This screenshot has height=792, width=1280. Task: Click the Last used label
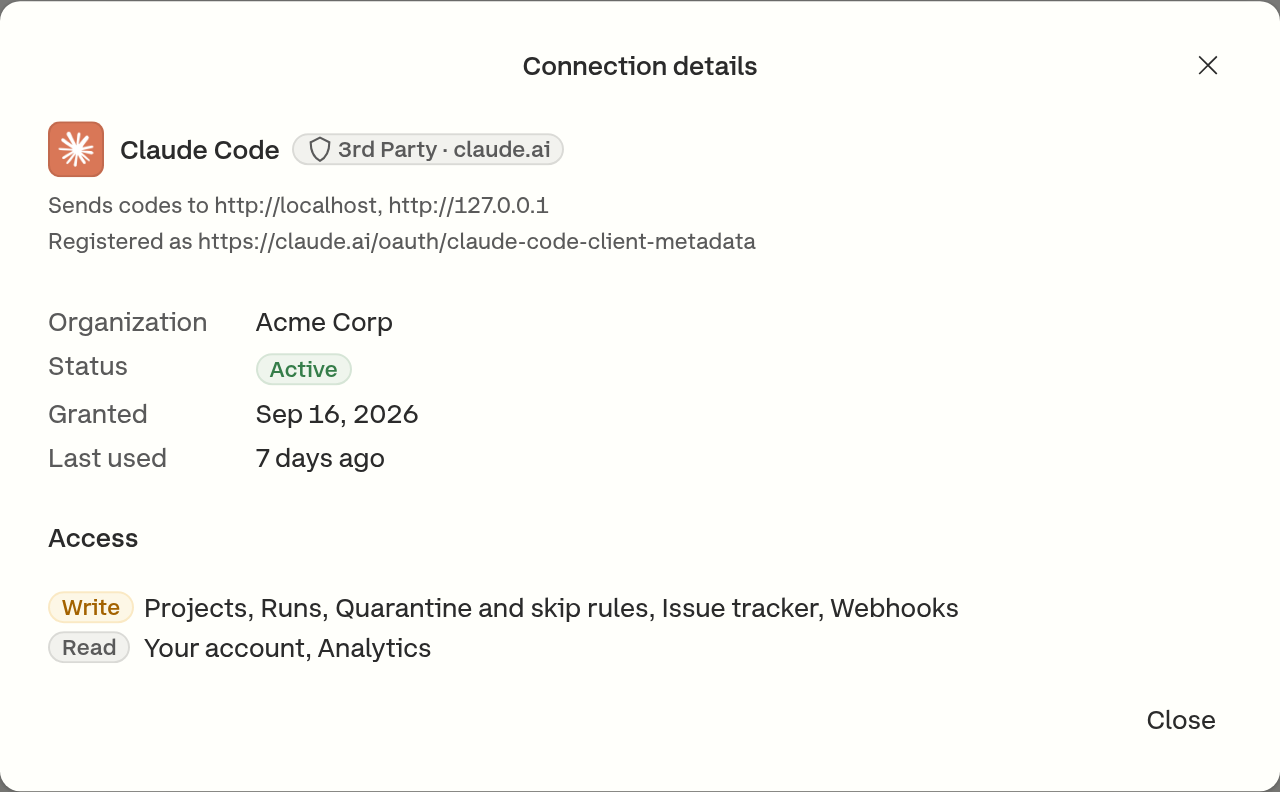click(107, 458)
